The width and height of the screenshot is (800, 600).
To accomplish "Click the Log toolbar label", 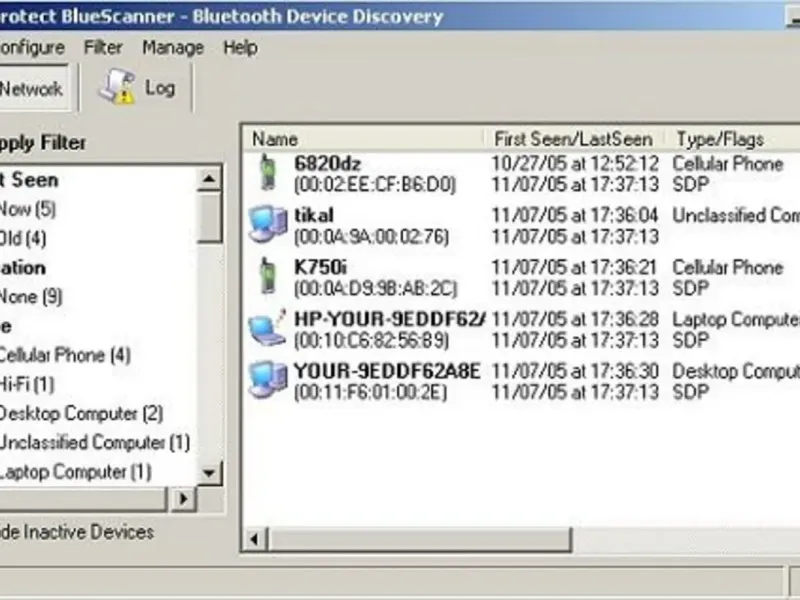I will (x=160, y=88).
